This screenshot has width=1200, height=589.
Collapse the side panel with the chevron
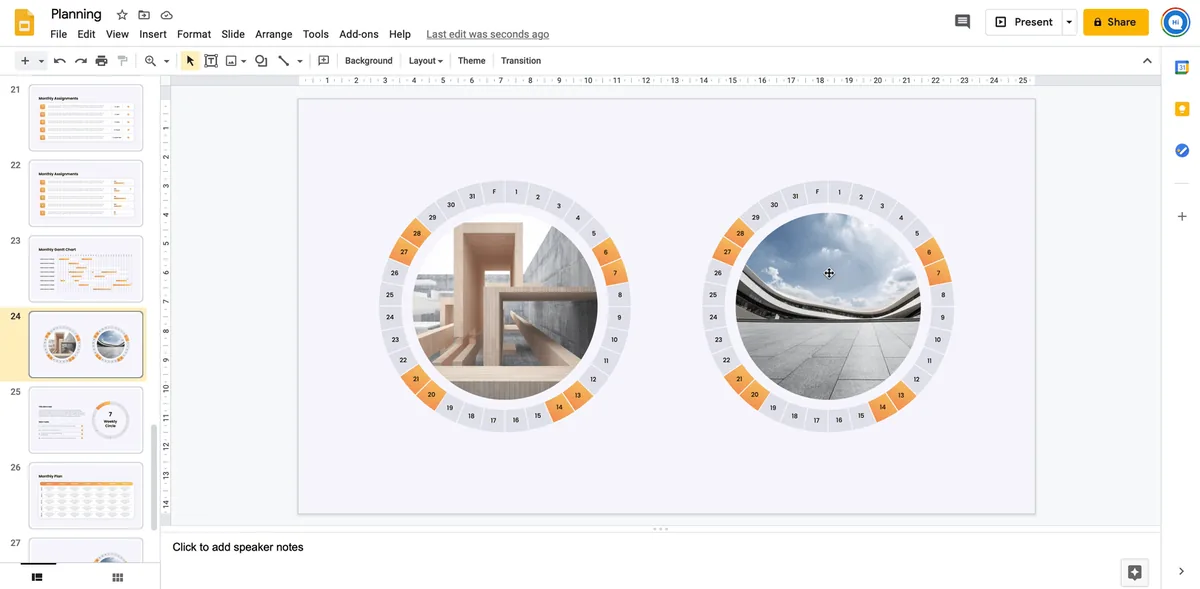pos(1182,571)
